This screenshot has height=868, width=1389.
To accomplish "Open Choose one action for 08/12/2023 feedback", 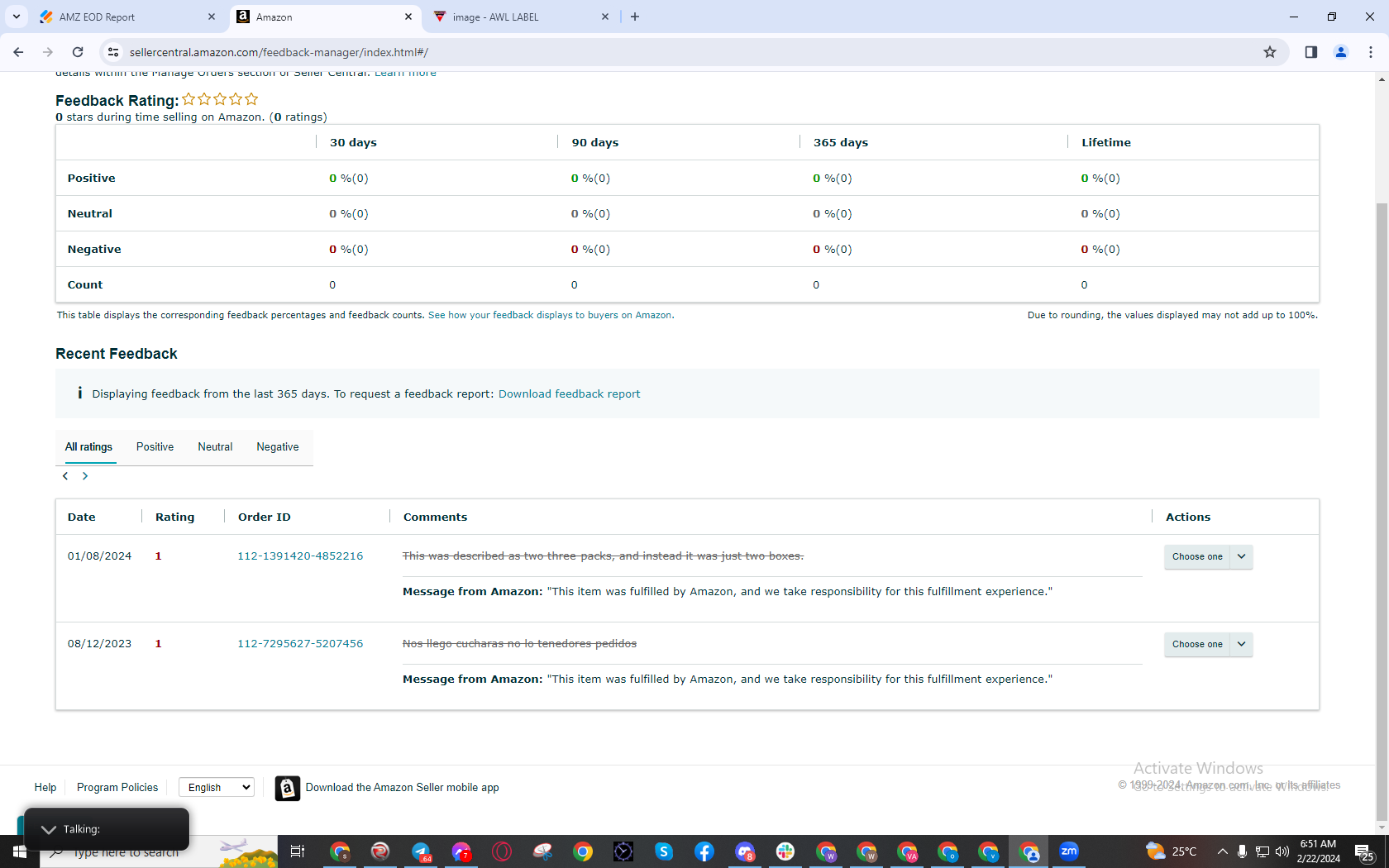I will pyautogui.click(x=1197, y=644).
